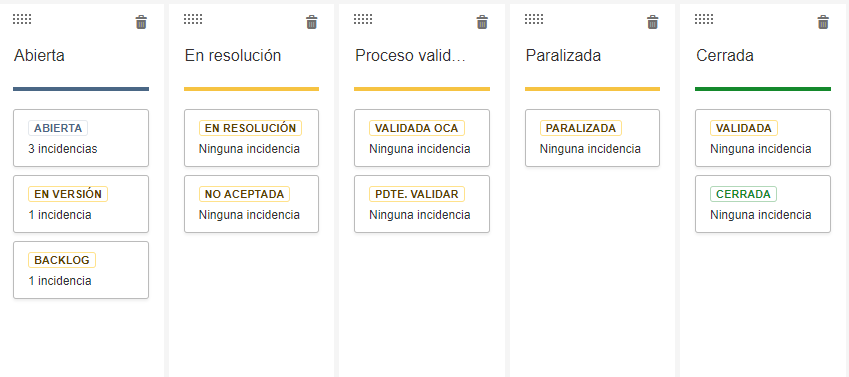Screen dimensions: 849x377
Task: Click the BACKLOG status label
Action: (x=62, y=260)
